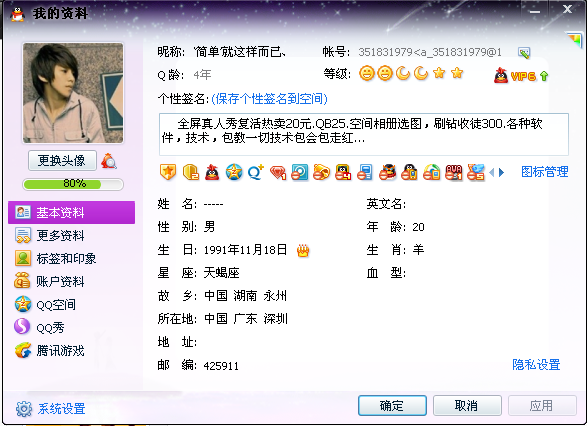Viewport: 587px width, 426px height.
Task: Click the QQ level smiley-moon-star icons
Action: click(x=411, y=73)
